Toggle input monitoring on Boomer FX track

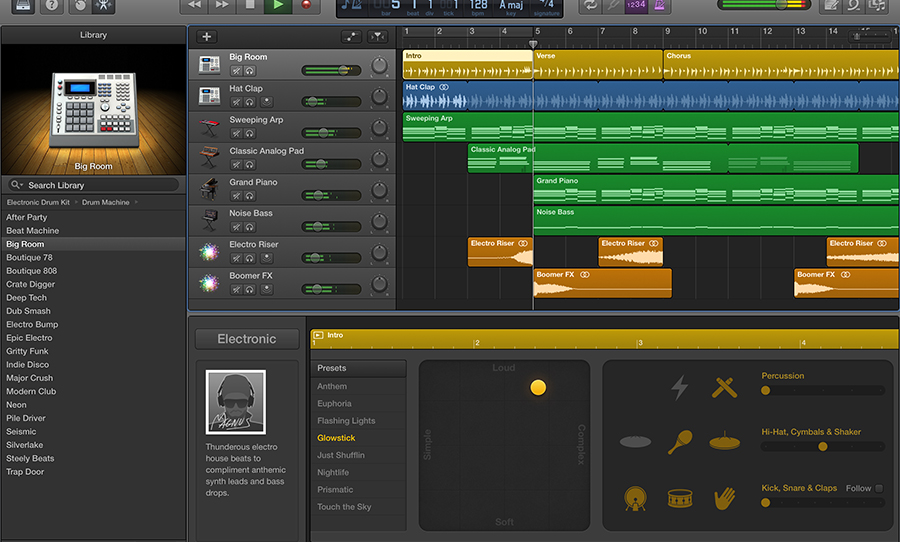(266, 289)
